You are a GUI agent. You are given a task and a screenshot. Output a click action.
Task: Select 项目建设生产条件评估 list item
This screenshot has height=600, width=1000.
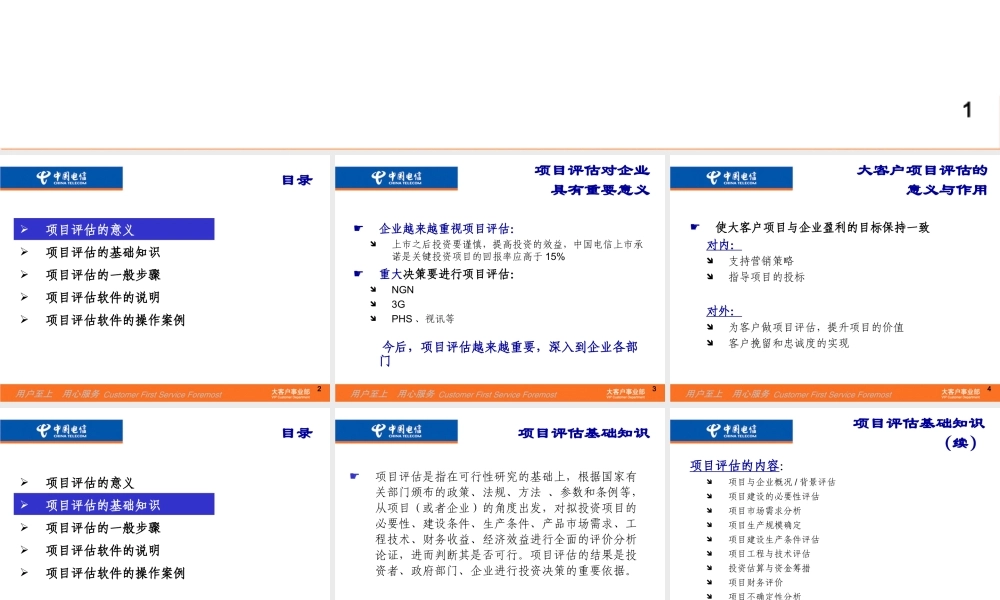click(774, 540)
